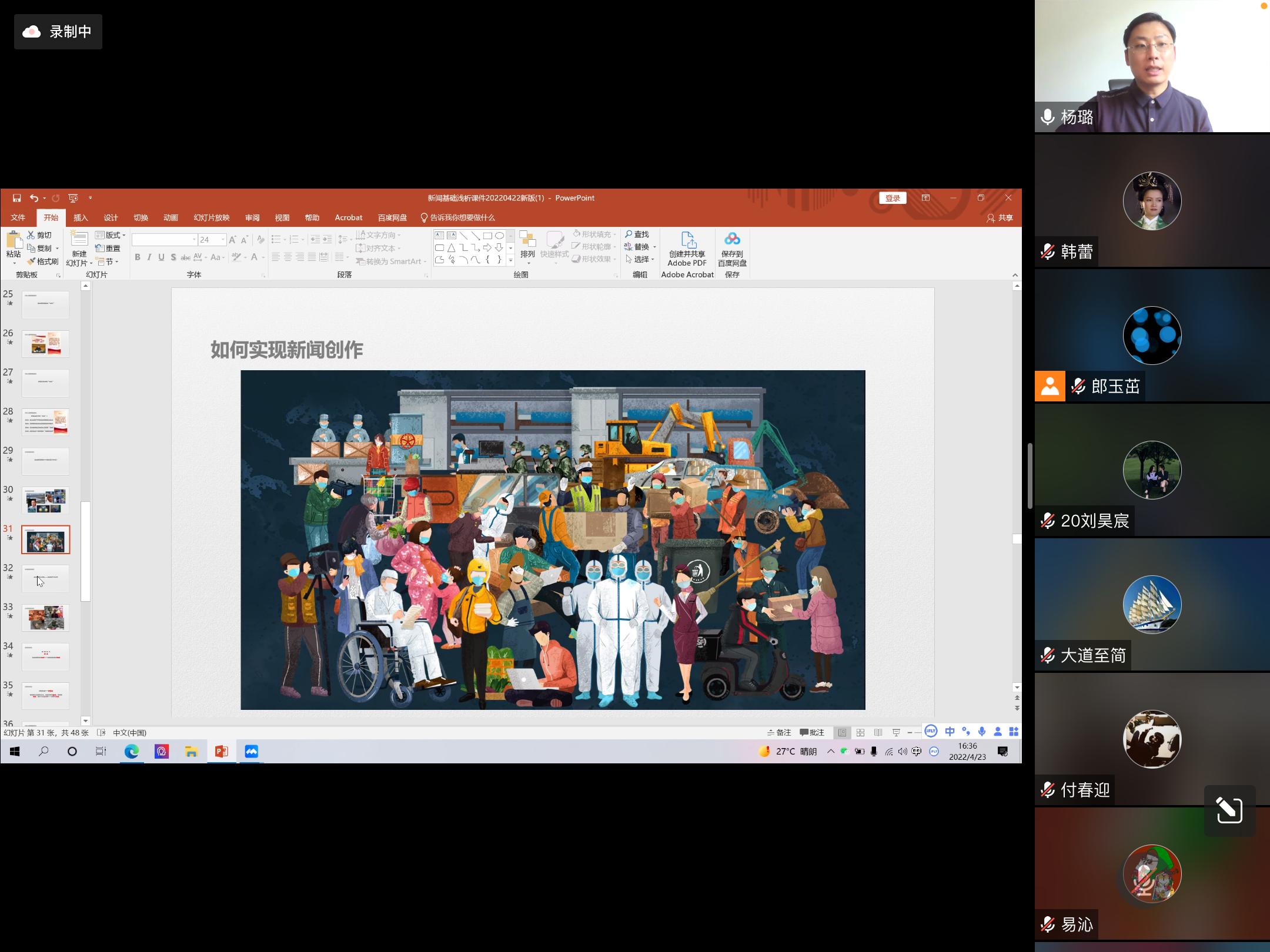Screen dimensions: 1270x952
Task: Click the Undo arrow in quick access toolbar
Action: coord(35,198)
